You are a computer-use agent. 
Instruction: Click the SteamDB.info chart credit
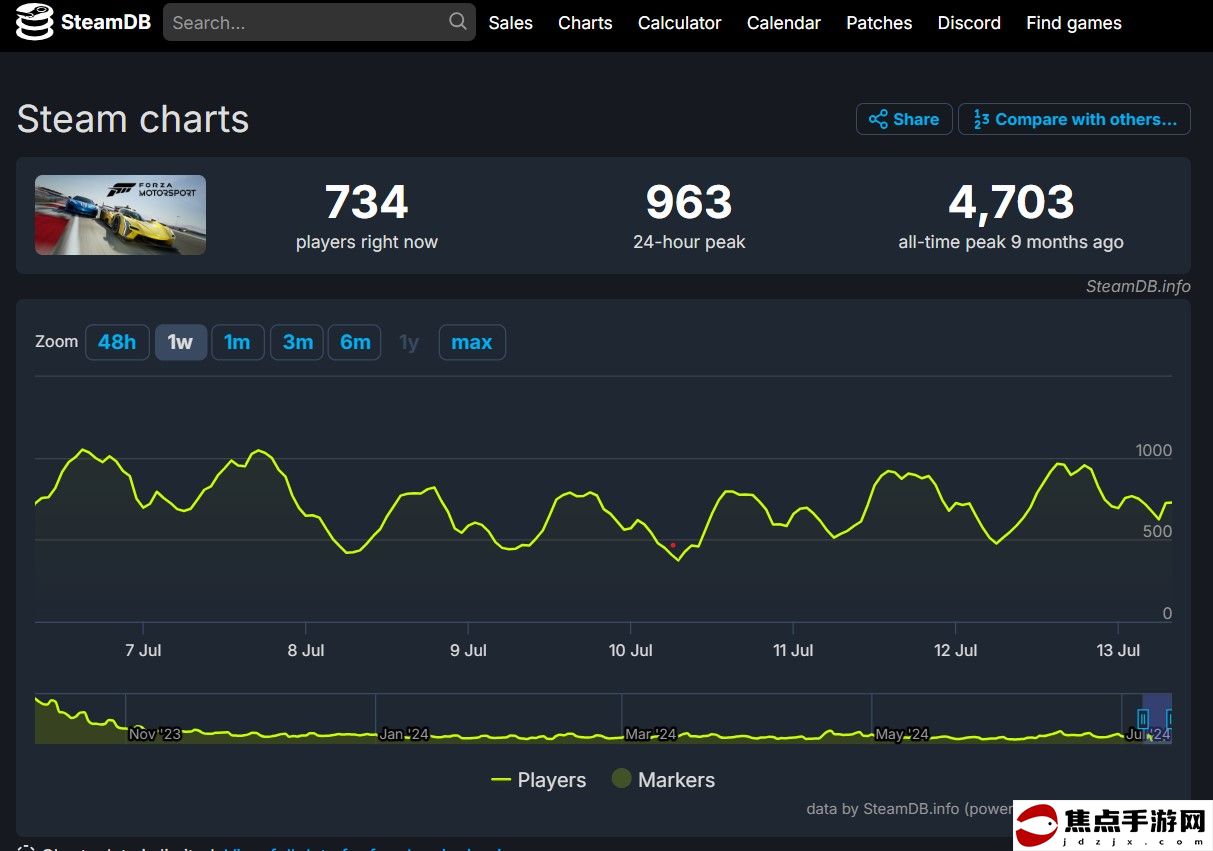(x=1138, y=286)
